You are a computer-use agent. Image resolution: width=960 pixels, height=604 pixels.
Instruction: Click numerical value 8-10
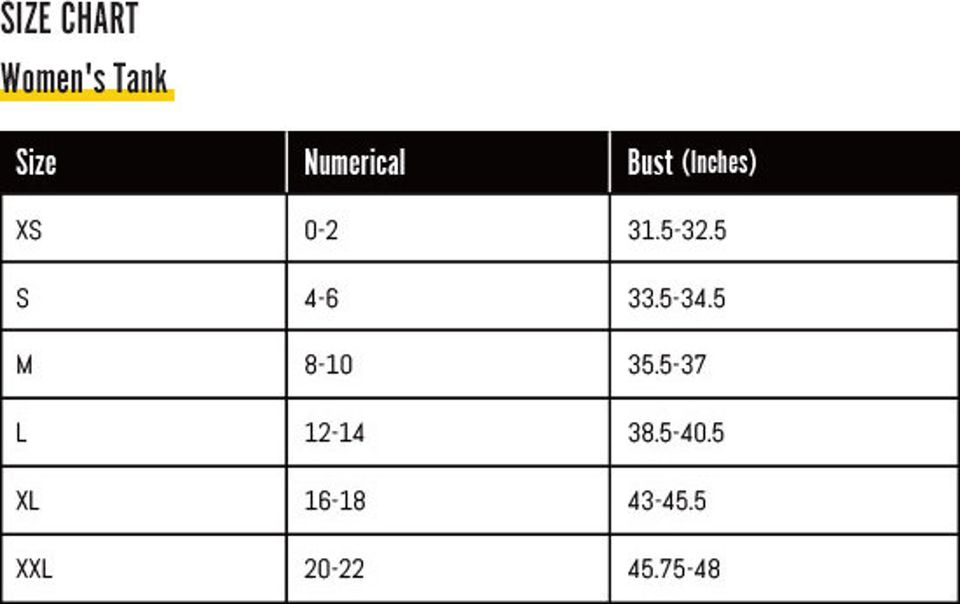328,365
